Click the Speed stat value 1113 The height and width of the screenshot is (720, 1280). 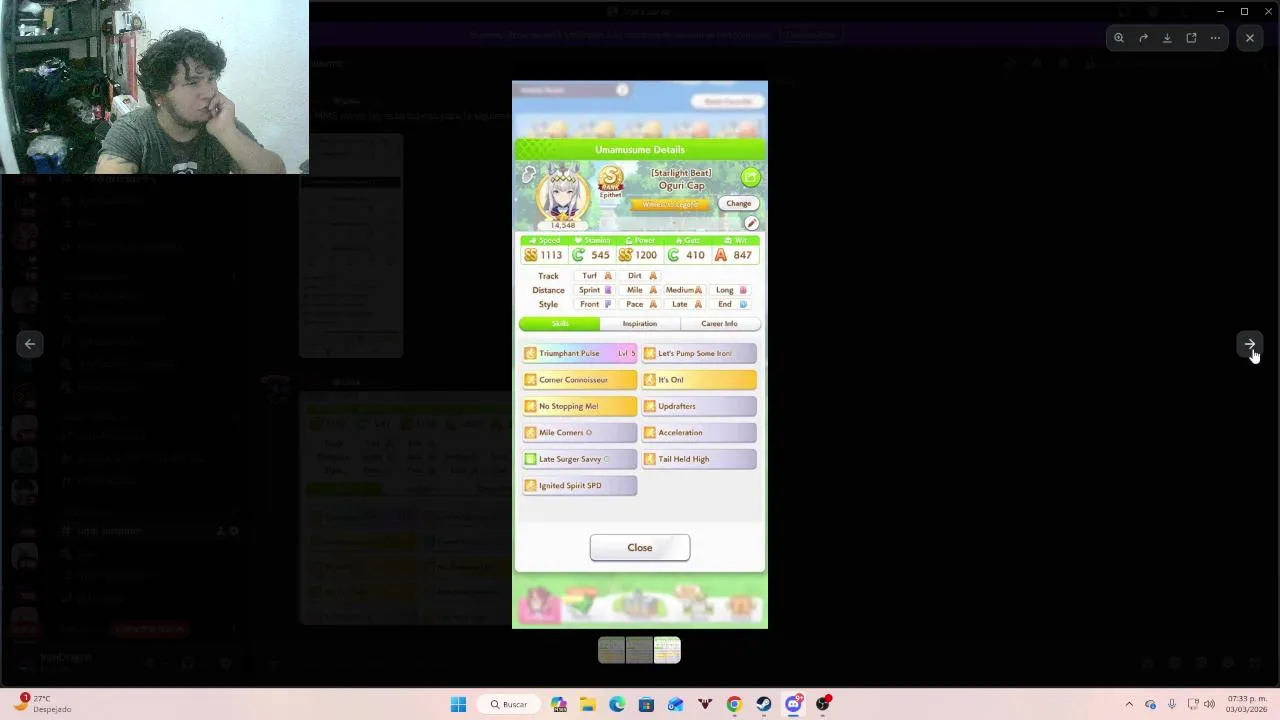point(551,255)
